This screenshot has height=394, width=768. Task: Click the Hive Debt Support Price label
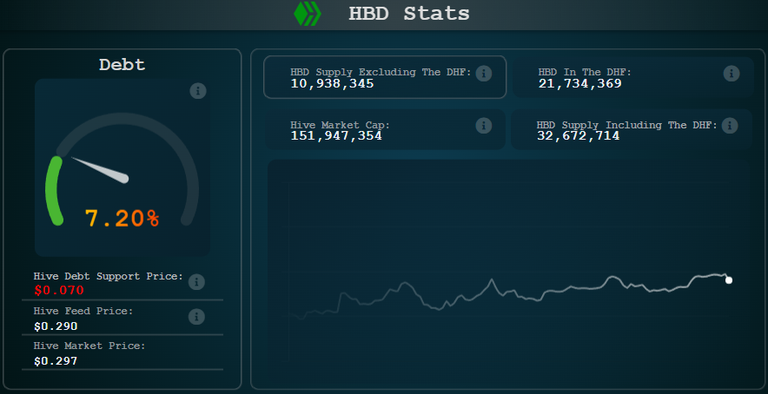108,276
